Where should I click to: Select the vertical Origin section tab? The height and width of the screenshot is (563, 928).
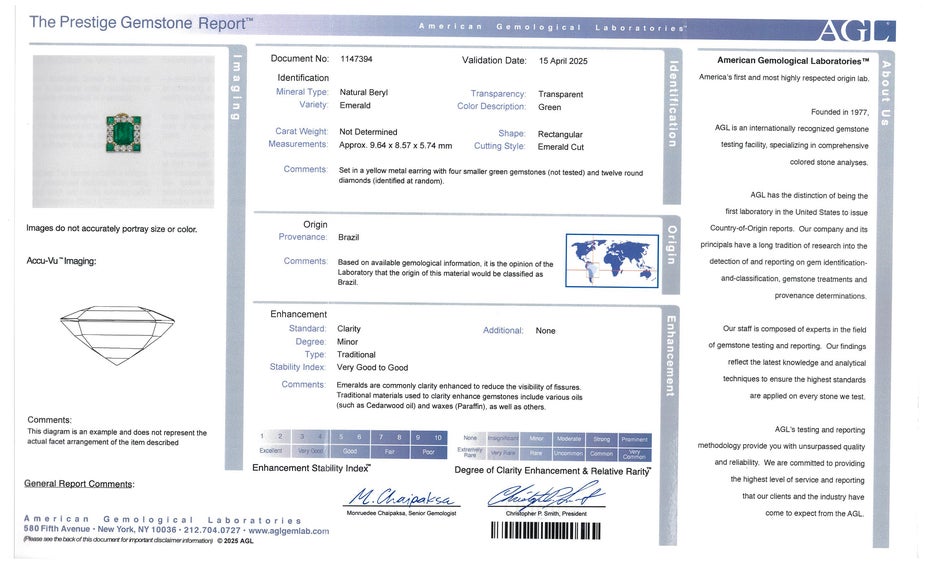pos(673,245)
